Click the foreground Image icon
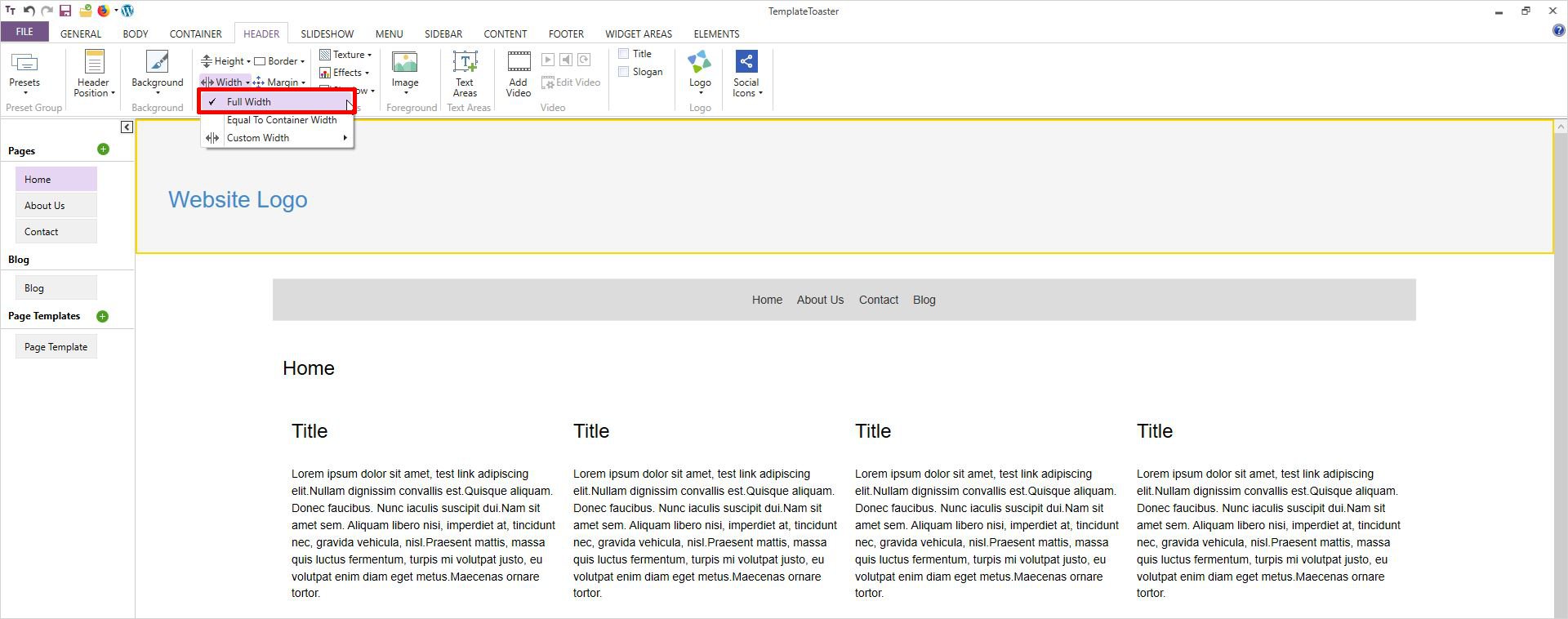This screenshot has width=1568, height=619. pyautogui.click(x=404, y=62)
